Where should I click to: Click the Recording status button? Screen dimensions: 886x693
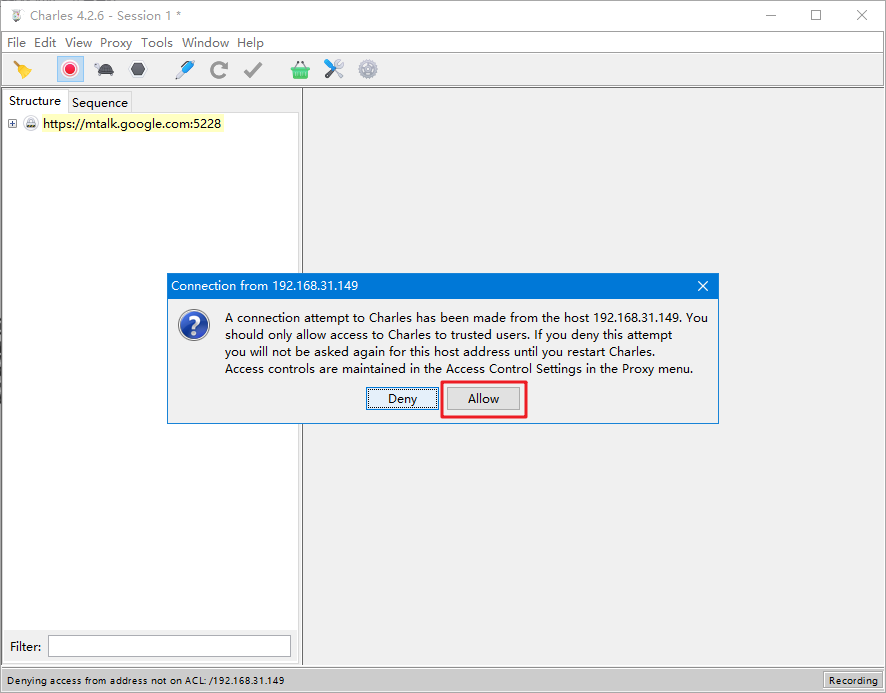pos(853,680)
